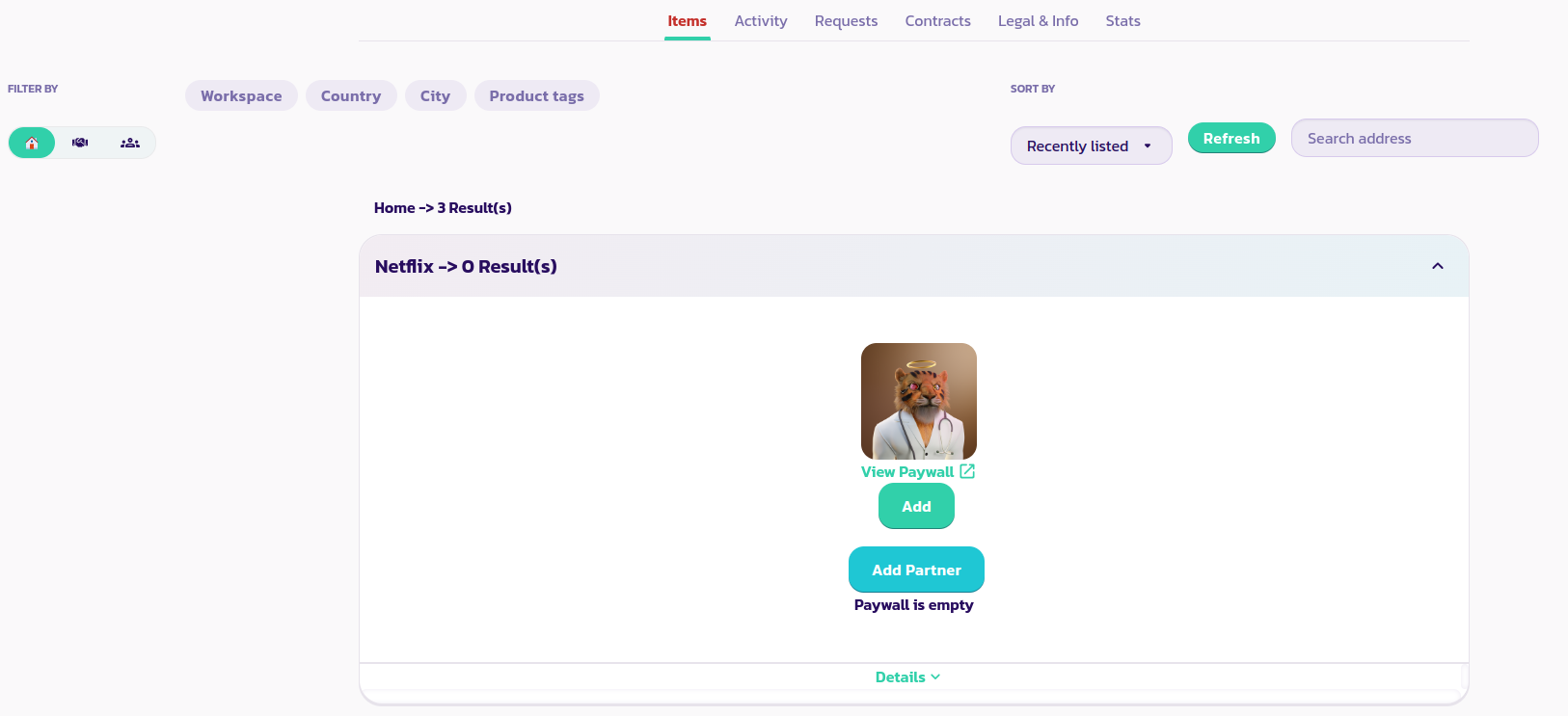Select the house home filter icon
The width and height of the screenshot is (1568, 716).
[32, 143]
